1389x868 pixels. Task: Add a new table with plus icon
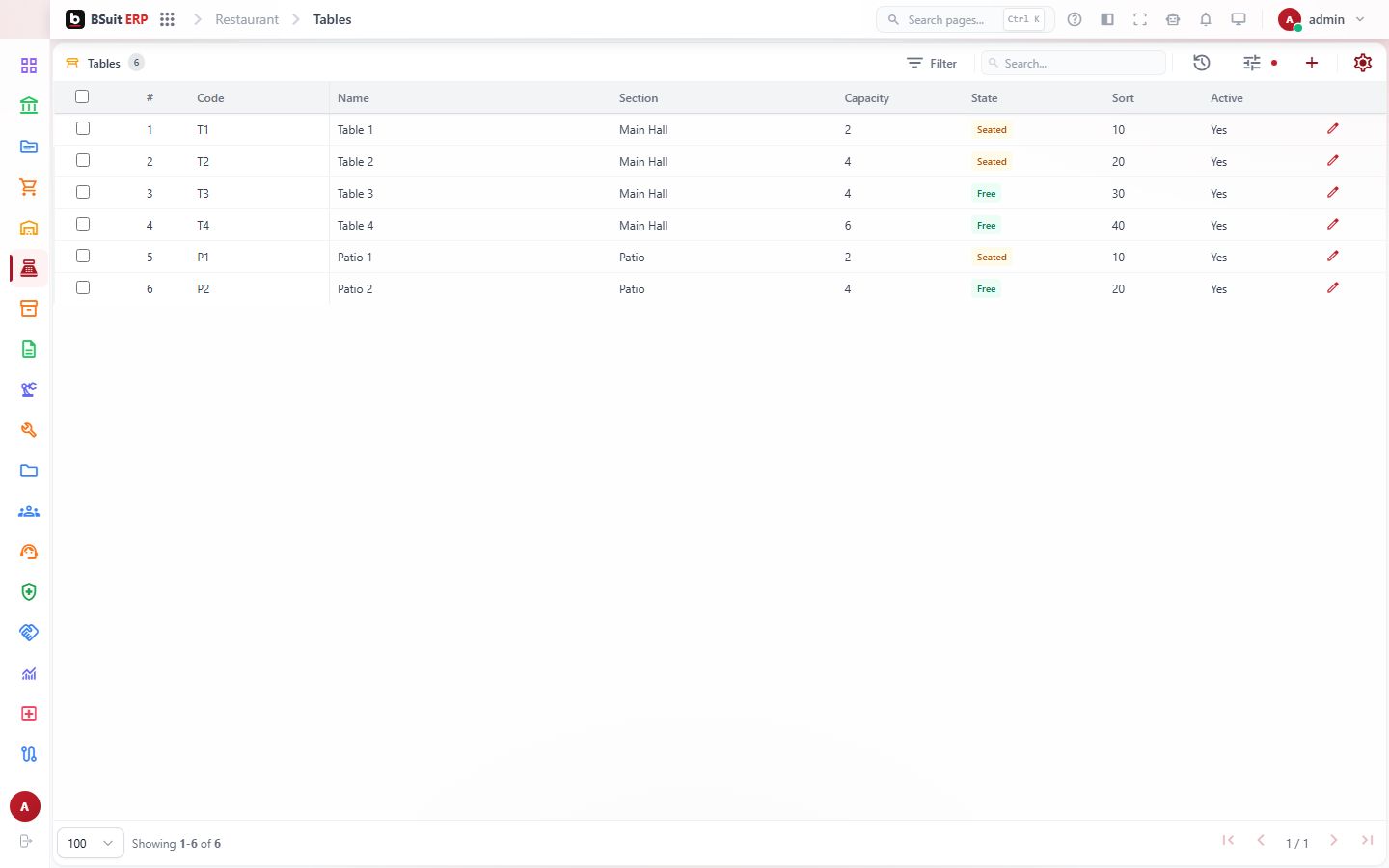(x=1312, y=63)
